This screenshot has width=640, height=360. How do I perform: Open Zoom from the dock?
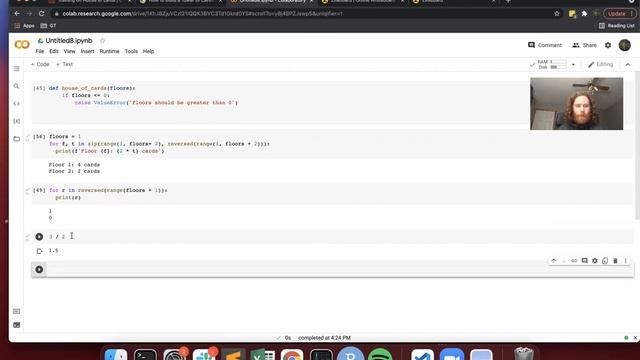(x=452, y=355)
